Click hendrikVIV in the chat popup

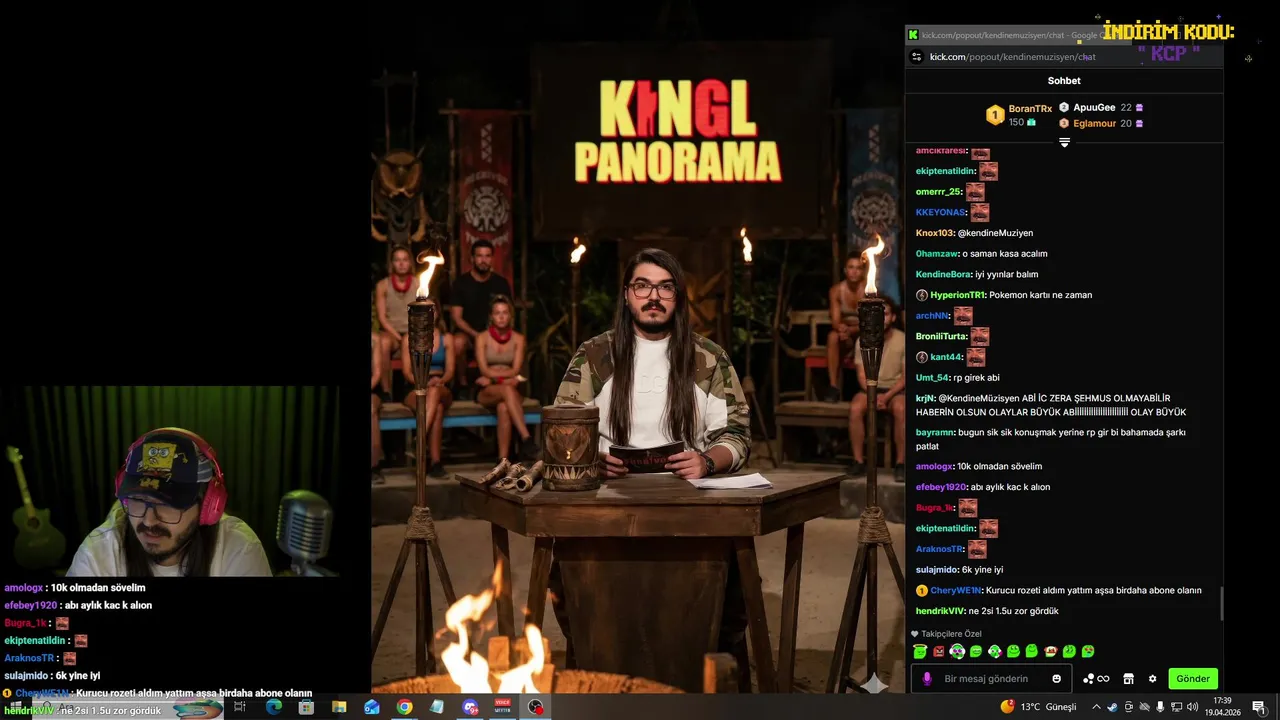(x=940, y=611)
